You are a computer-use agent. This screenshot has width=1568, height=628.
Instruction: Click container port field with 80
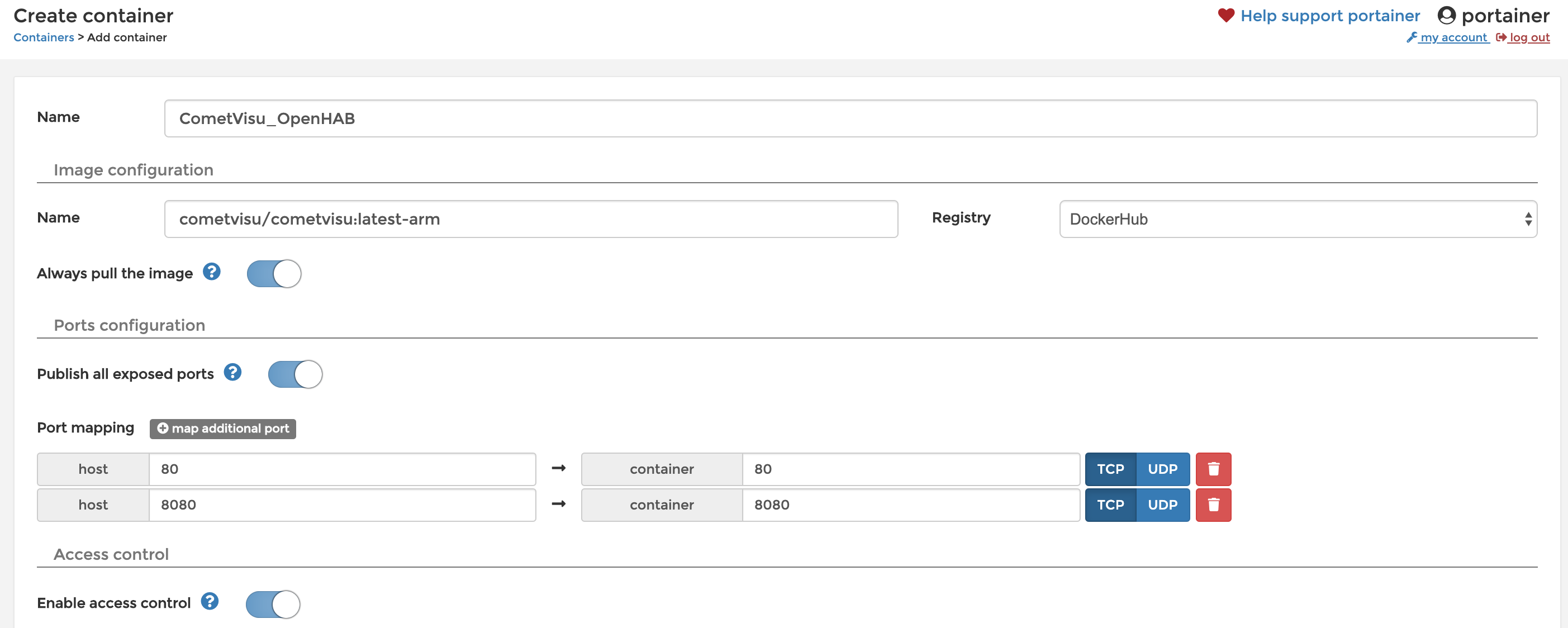click(x=911, y=469)
